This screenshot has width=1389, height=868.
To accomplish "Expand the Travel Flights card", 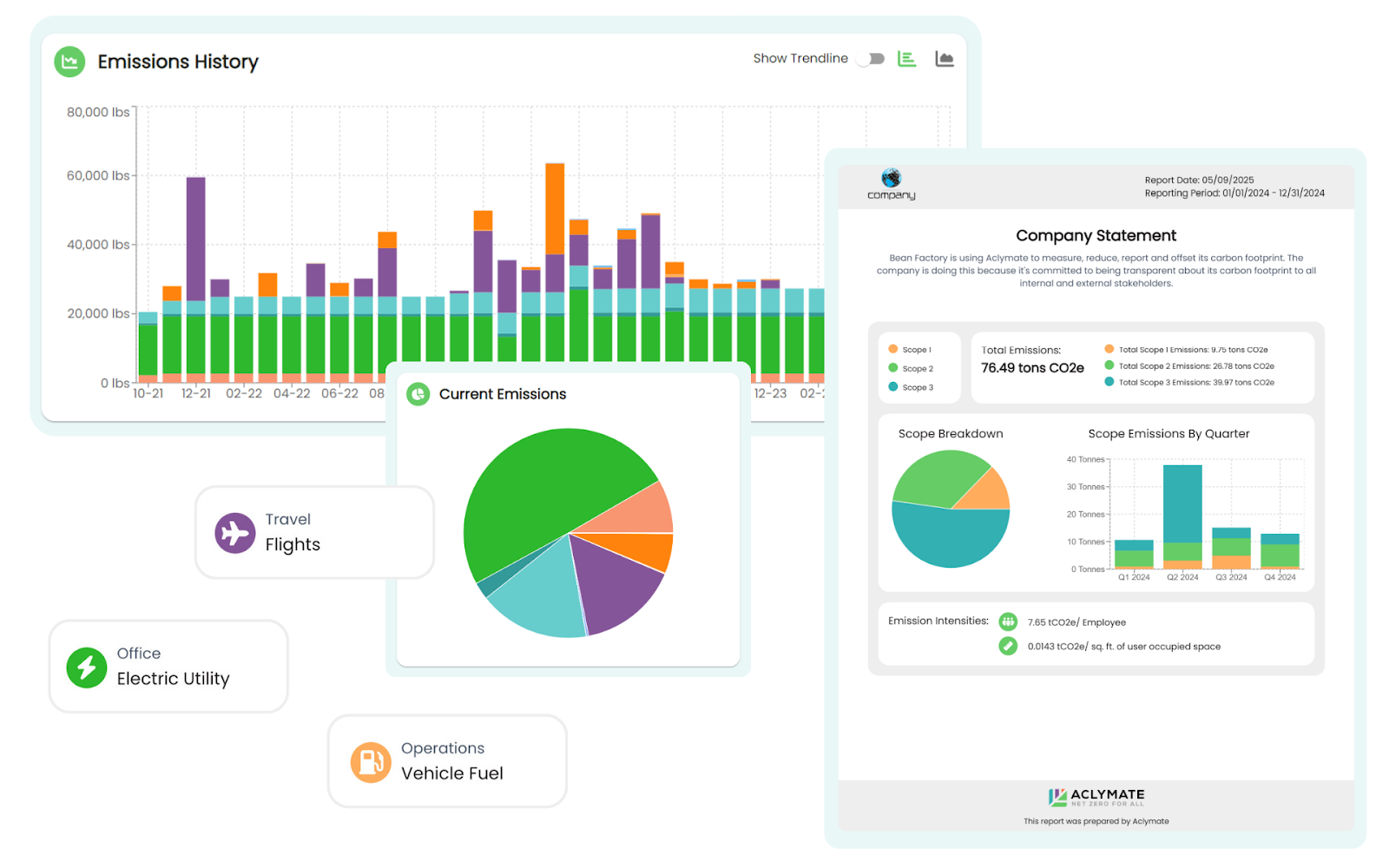I will coord(315,532).
